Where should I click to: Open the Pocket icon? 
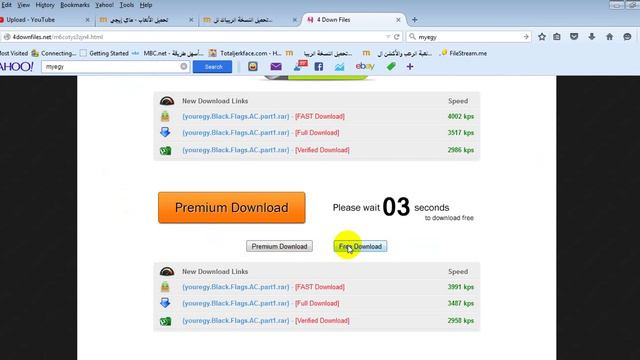[574, 37]
